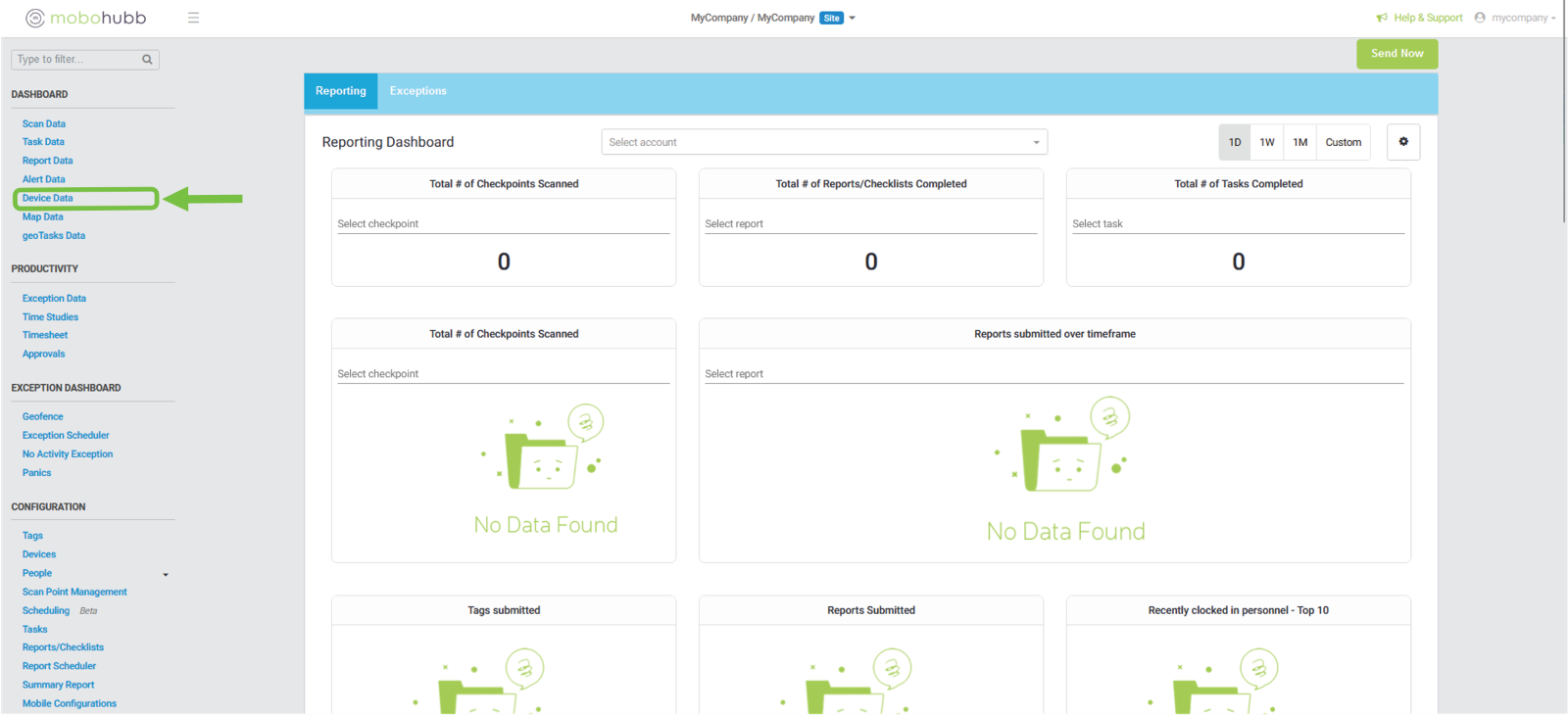Choose the Custom timeframe option
Image resolution: width=1568 pixels, height=715 pixels.
click(x=1343, y=142)
